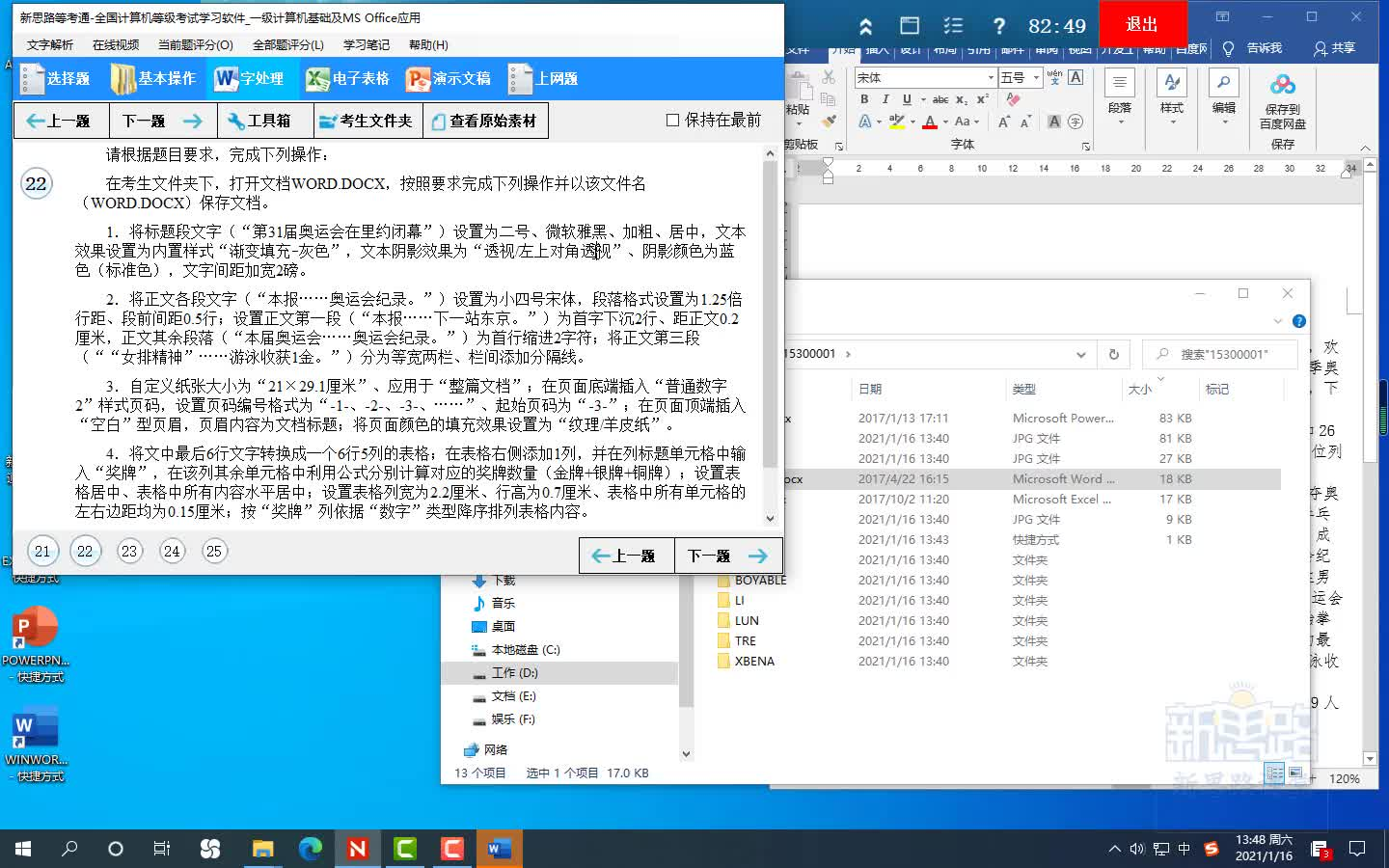1389x868 pixels.
Task: Open the 考生文件夹 candidate folder
Action: pos(368,120)
